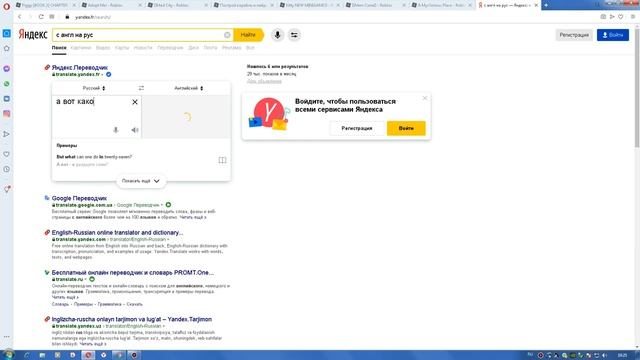This screenshot has height=360, width=640.
Task: Open the English target language dropdown
Action: tap(189, 88)
